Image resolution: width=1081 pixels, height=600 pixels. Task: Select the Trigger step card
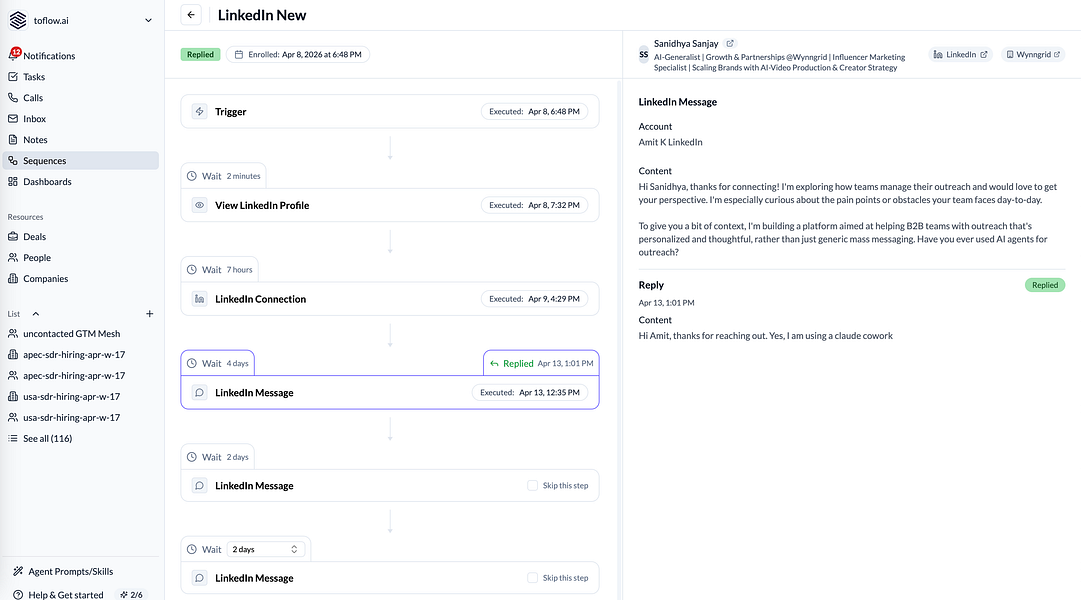(390, 111)
